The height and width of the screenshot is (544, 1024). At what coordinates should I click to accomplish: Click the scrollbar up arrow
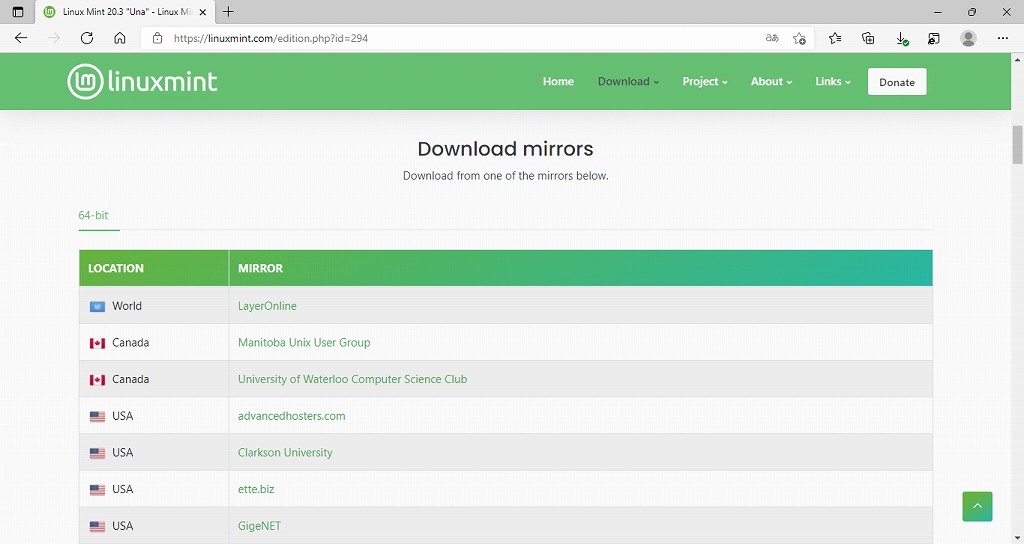(1017, 59)
